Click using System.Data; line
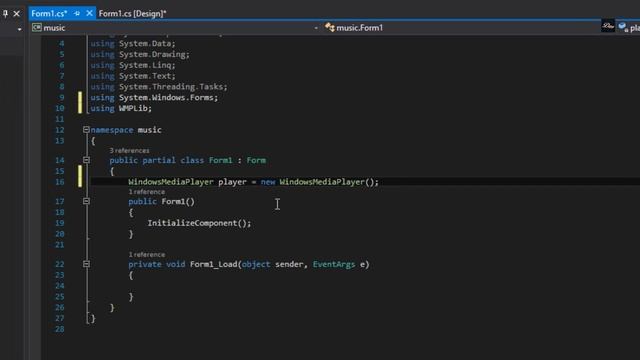640x360 pixels. [133, 43]
